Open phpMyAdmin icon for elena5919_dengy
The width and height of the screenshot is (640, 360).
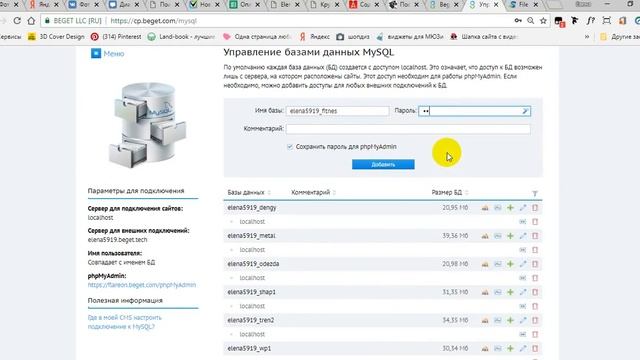click(485, 208)
